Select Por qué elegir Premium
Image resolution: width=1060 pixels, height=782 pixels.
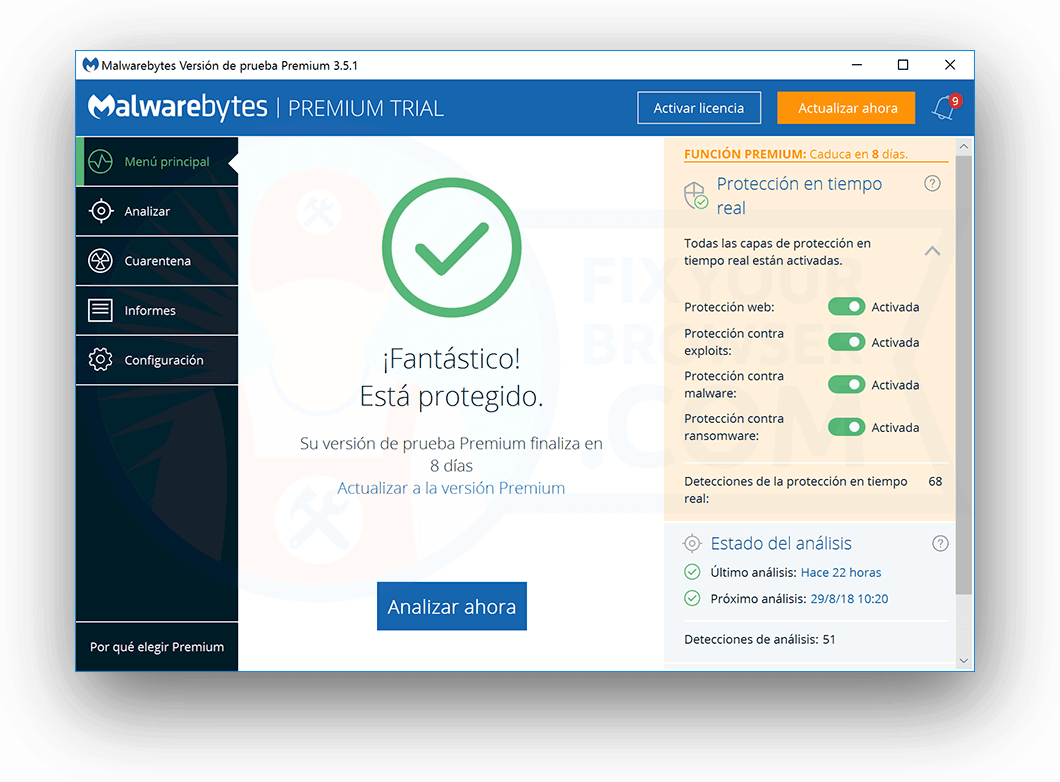[157, 647]
